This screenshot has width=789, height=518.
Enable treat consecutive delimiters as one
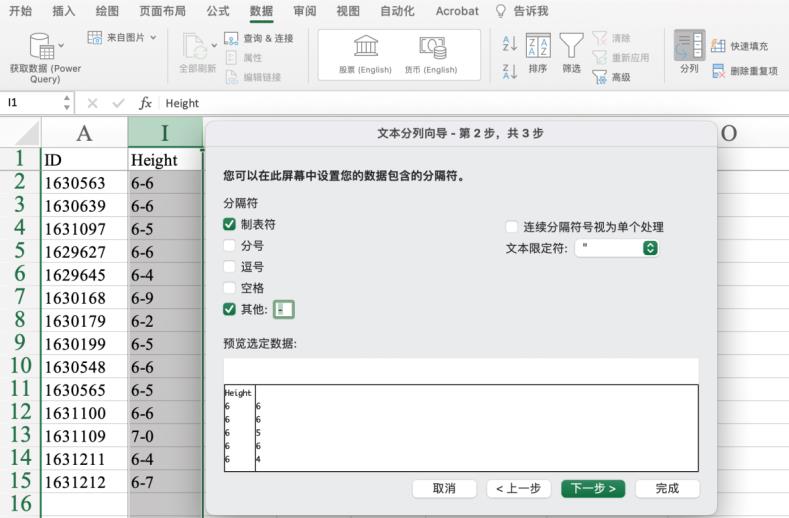(x=512, y=227)
